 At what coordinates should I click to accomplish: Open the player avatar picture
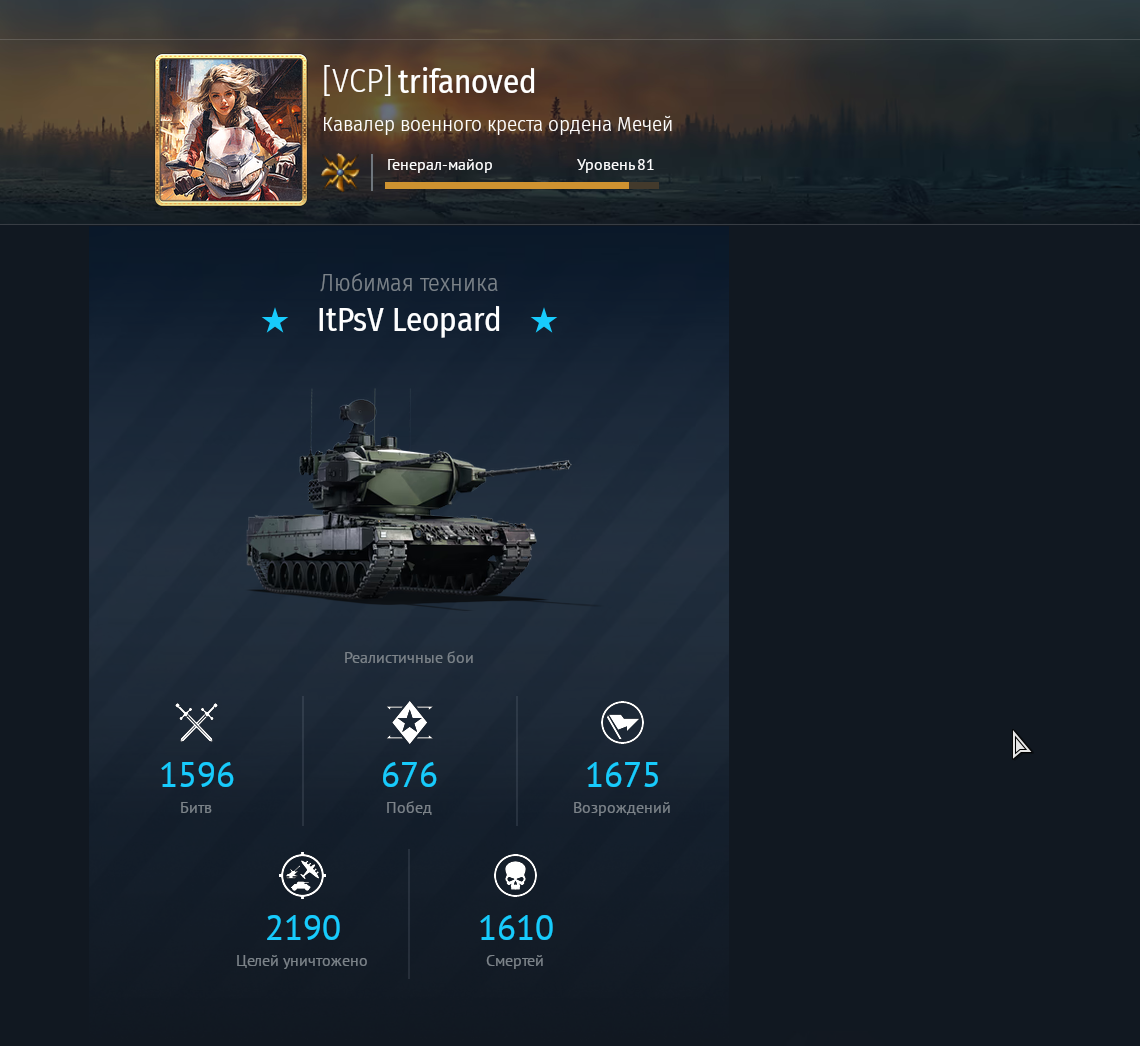[231, 130]
